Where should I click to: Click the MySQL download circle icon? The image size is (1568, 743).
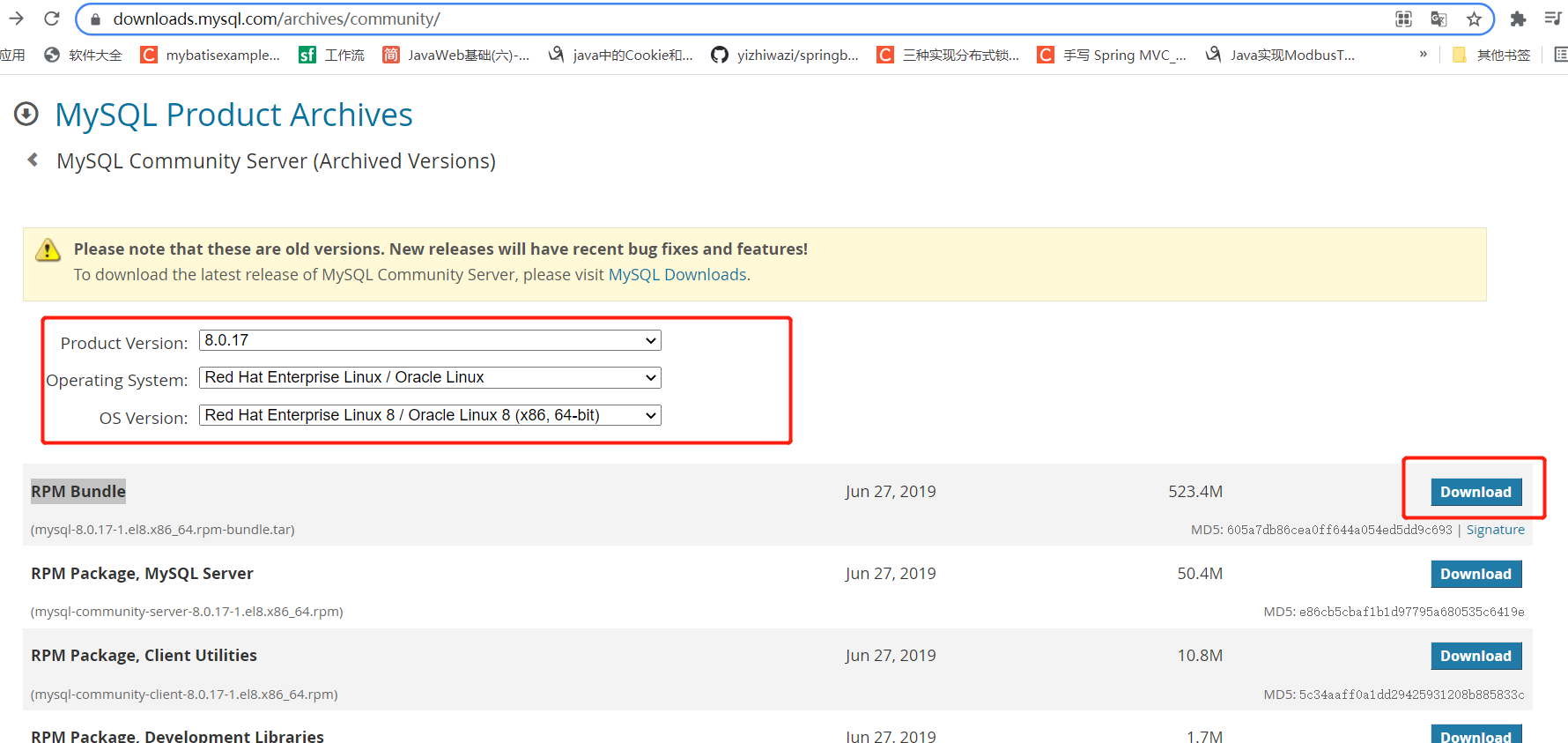[x=26, y=114]
